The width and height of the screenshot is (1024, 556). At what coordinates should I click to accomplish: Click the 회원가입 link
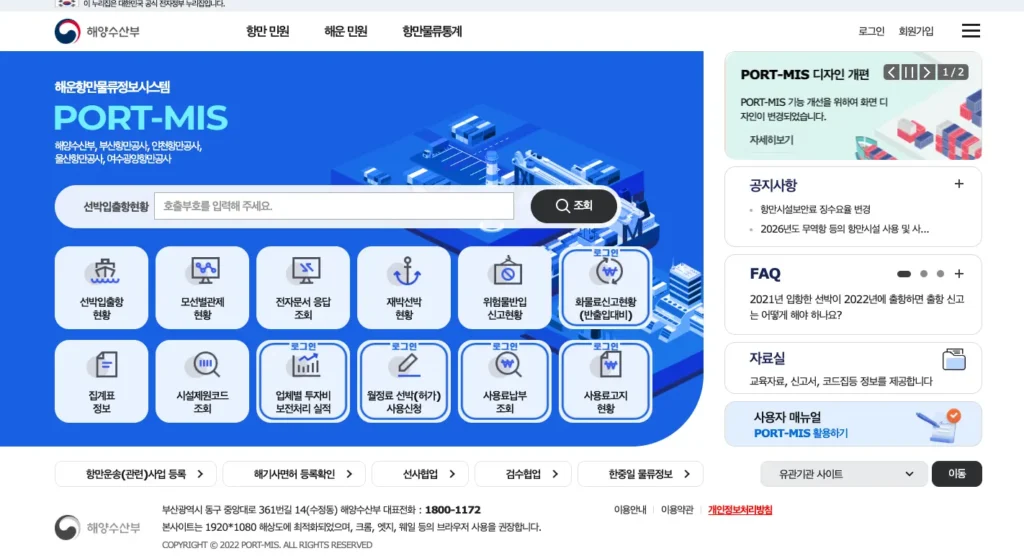tap(916, 31)
